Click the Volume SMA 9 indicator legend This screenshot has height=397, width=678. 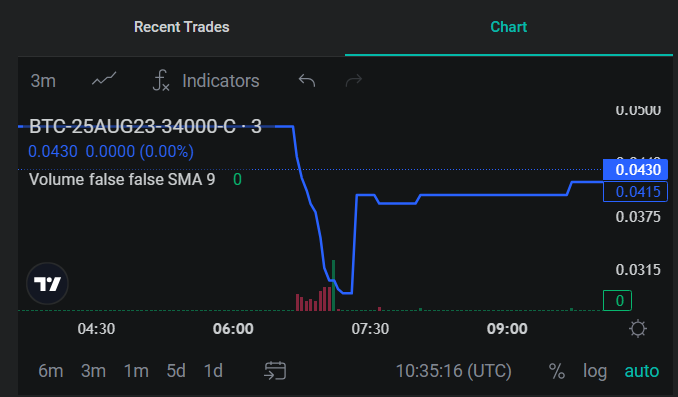click(x=122, y=179)
